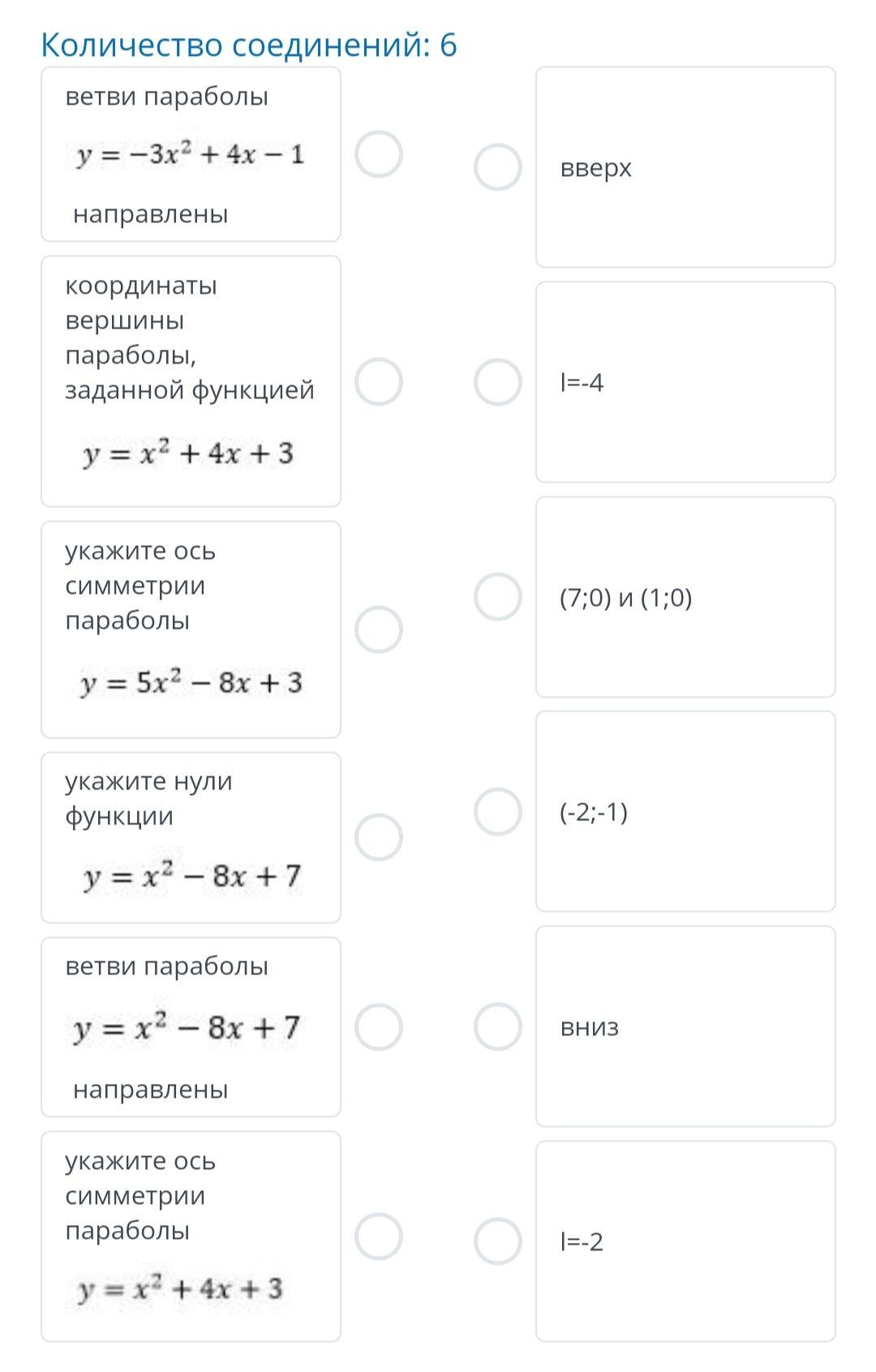Image resolution: width=876 pixels, height=1372 pixels.
Task: Select connector circle for "укажите нули функции"
Action: (379, 837)
